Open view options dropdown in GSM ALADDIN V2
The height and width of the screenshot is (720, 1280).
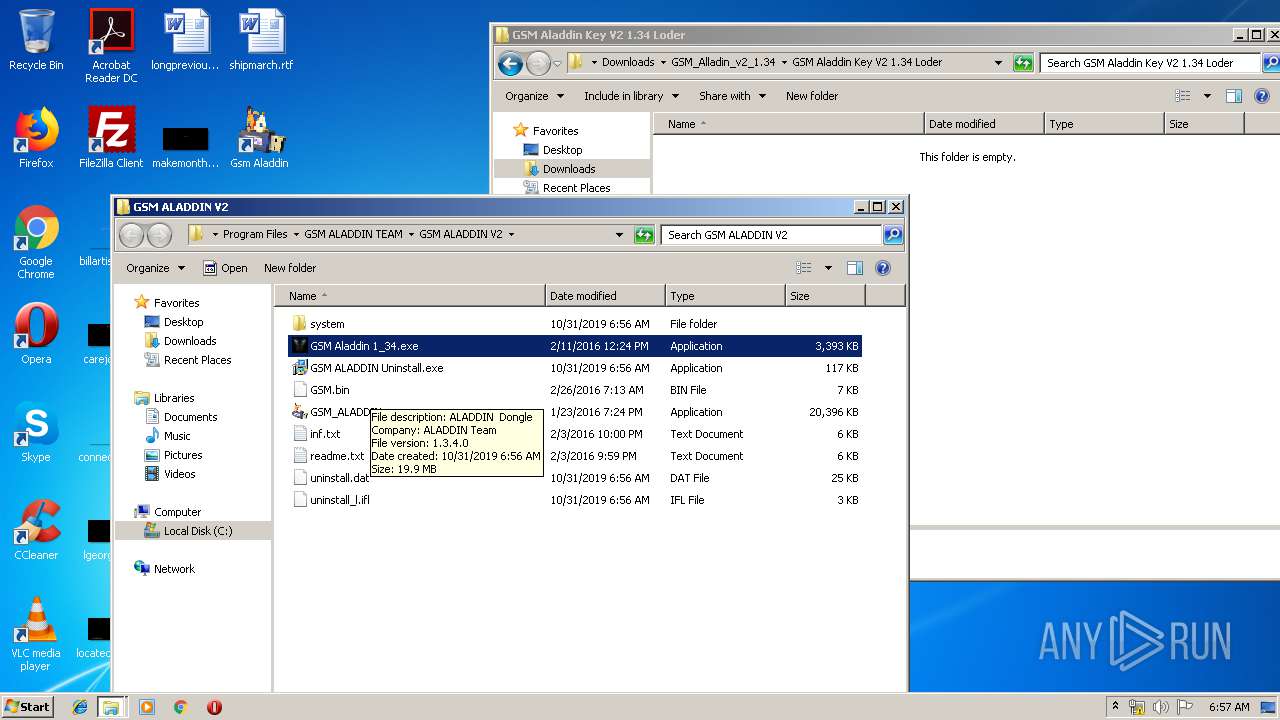pos(828,268)
